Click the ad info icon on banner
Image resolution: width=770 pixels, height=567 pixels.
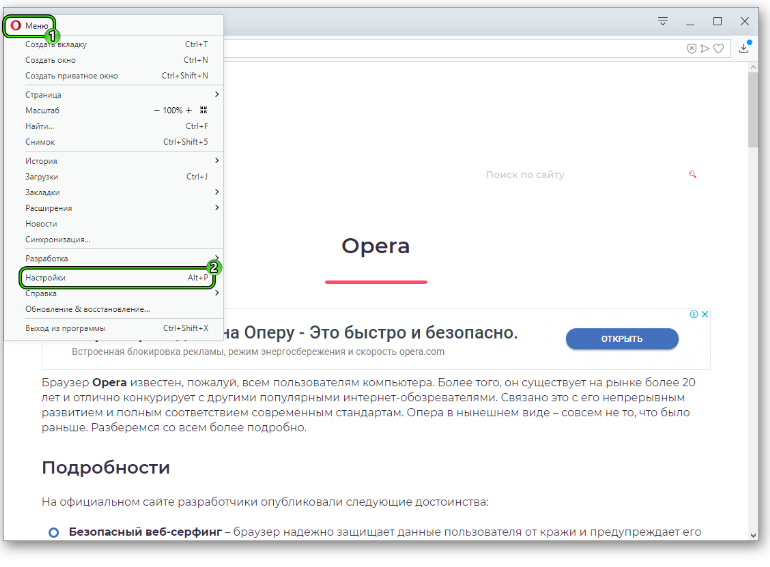click(693, 314)
